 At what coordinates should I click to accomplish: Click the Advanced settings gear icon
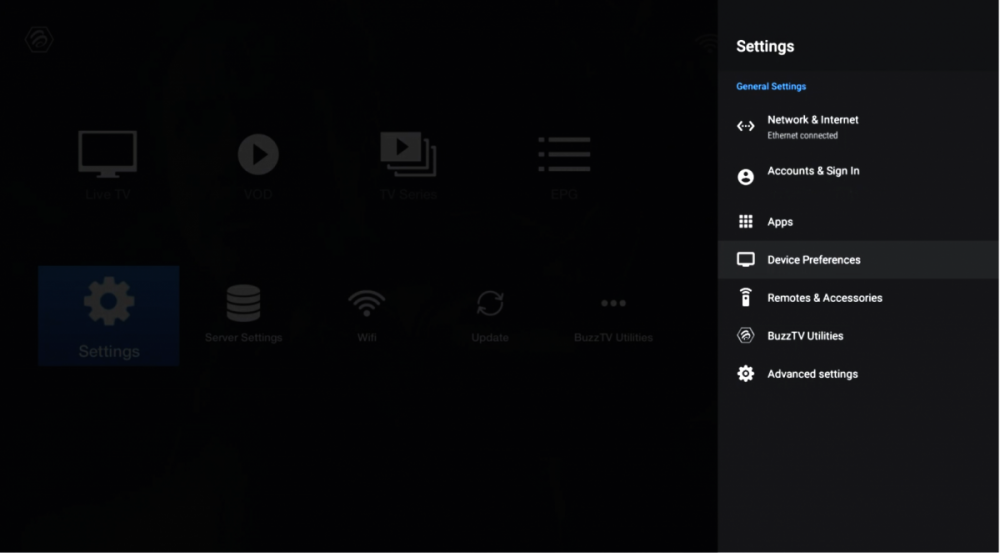click(745, 374)
